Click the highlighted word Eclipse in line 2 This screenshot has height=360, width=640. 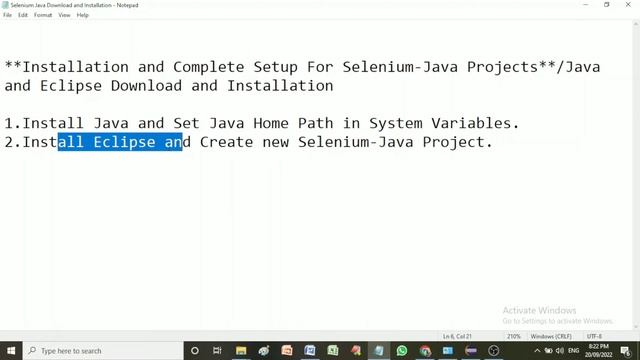click(x=124, y=142)
